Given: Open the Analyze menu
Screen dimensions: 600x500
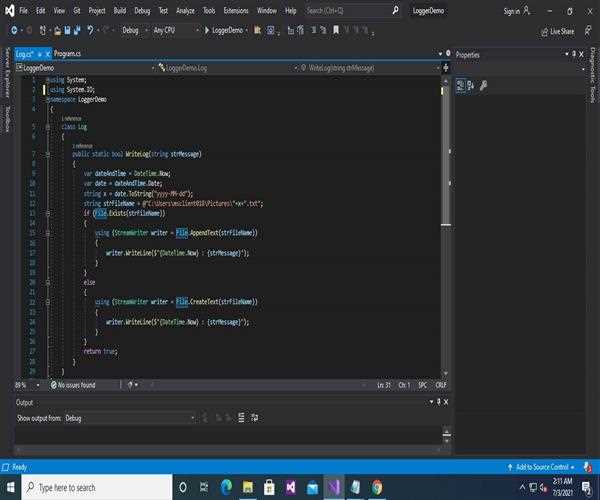Looking at the screenshot, I should (185, 10).
